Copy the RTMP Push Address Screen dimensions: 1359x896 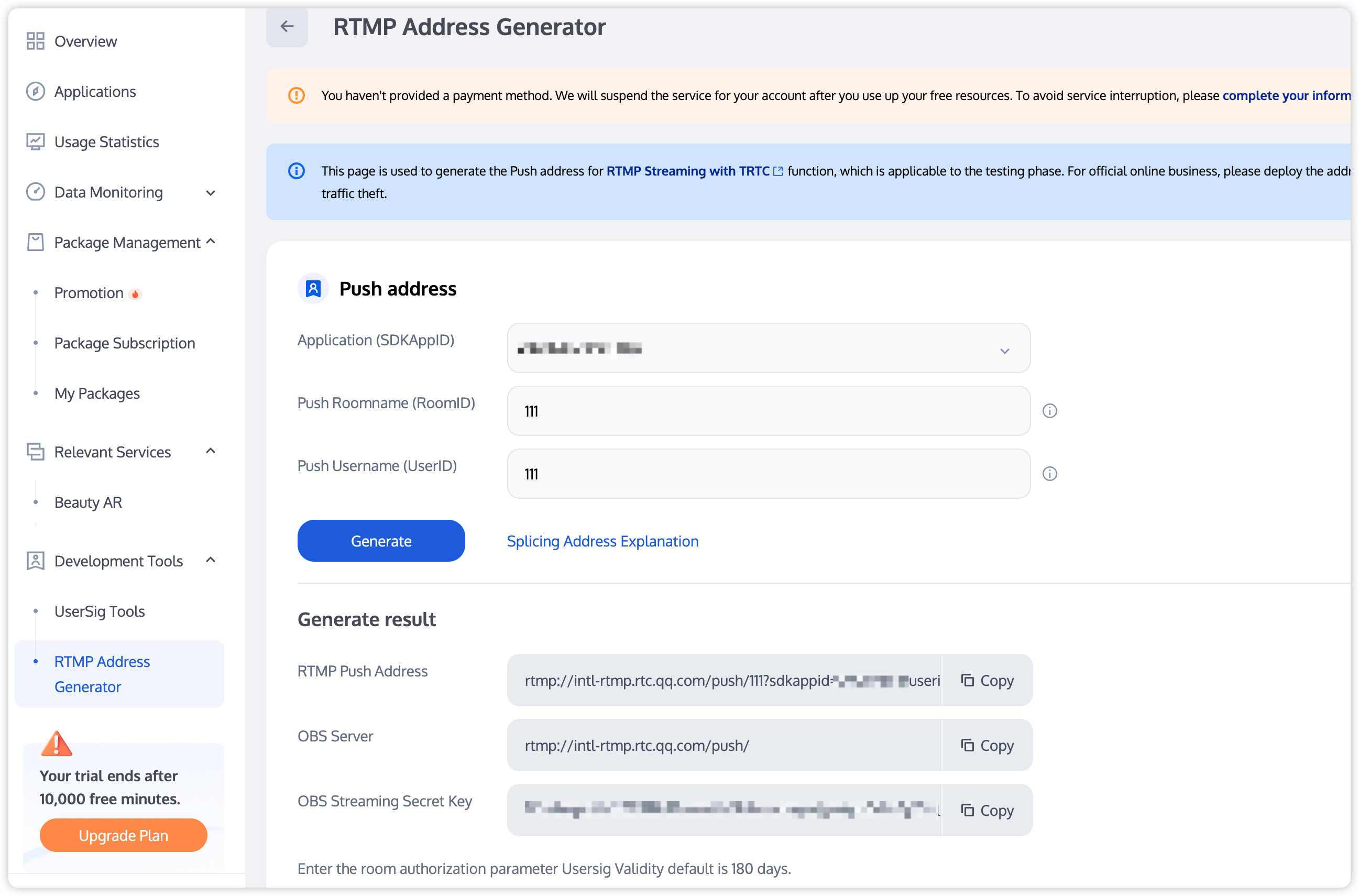pos(987,681)
